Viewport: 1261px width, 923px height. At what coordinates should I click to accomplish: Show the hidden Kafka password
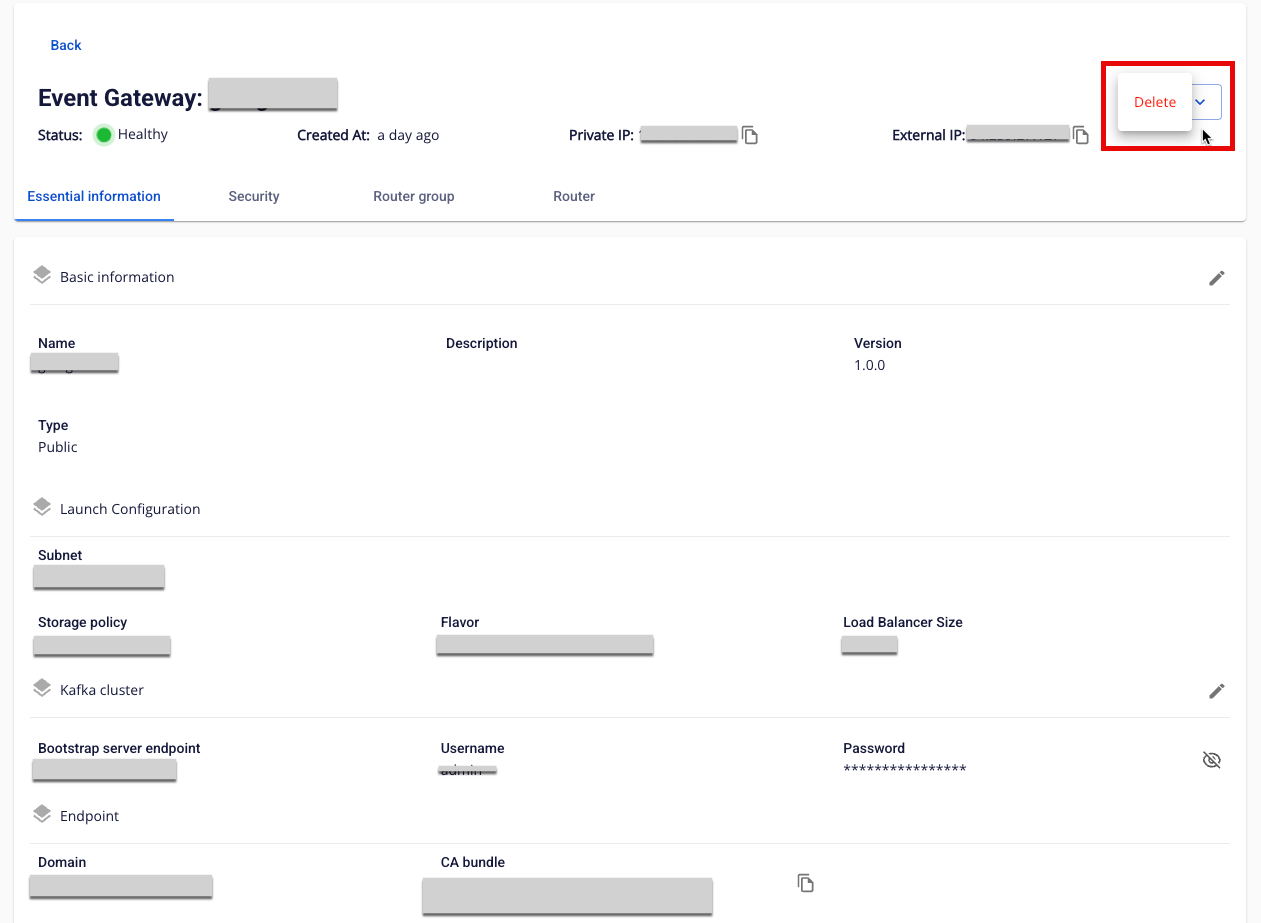click(x=1211, y=761)
